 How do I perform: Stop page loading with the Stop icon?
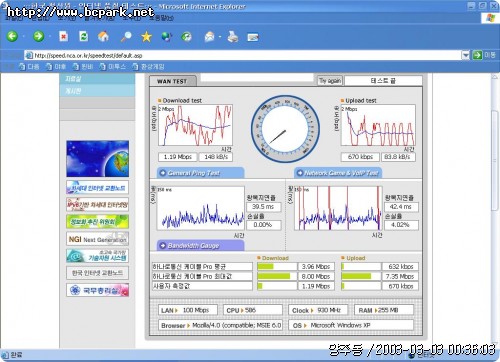pos(63,36)
